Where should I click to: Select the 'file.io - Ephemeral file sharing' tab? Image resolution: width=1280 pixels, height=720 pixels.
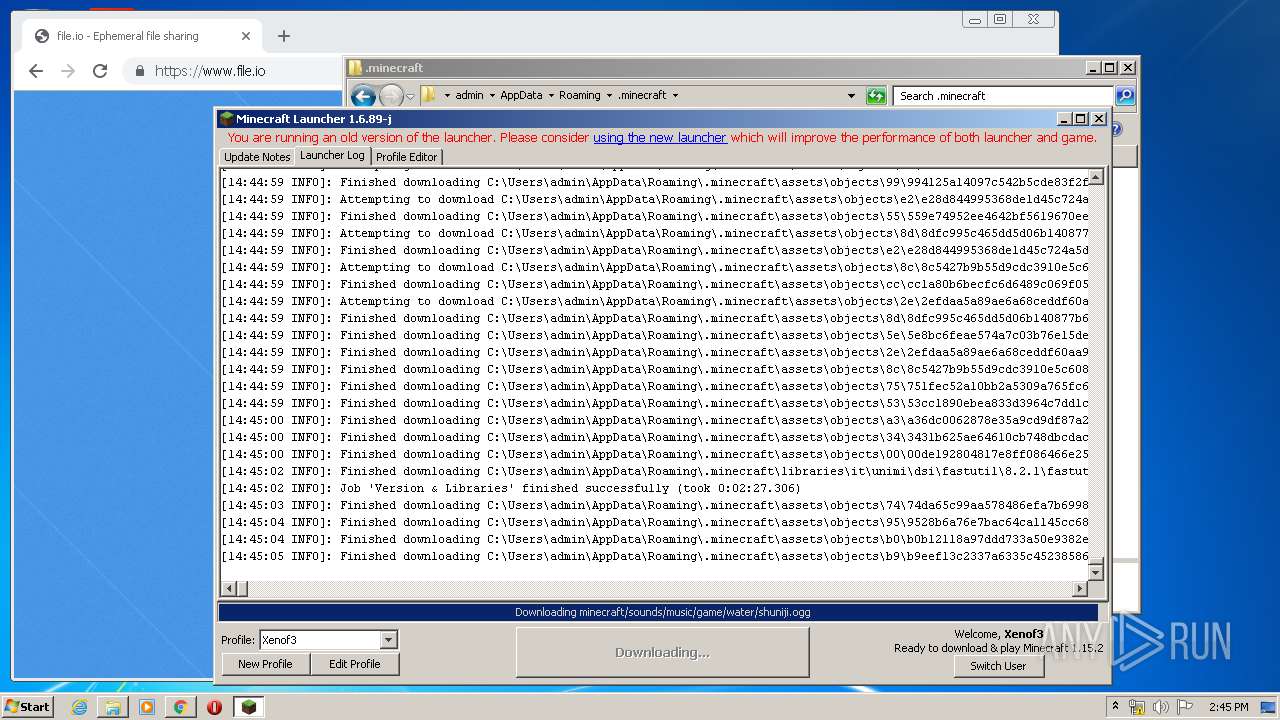[140, 36]
